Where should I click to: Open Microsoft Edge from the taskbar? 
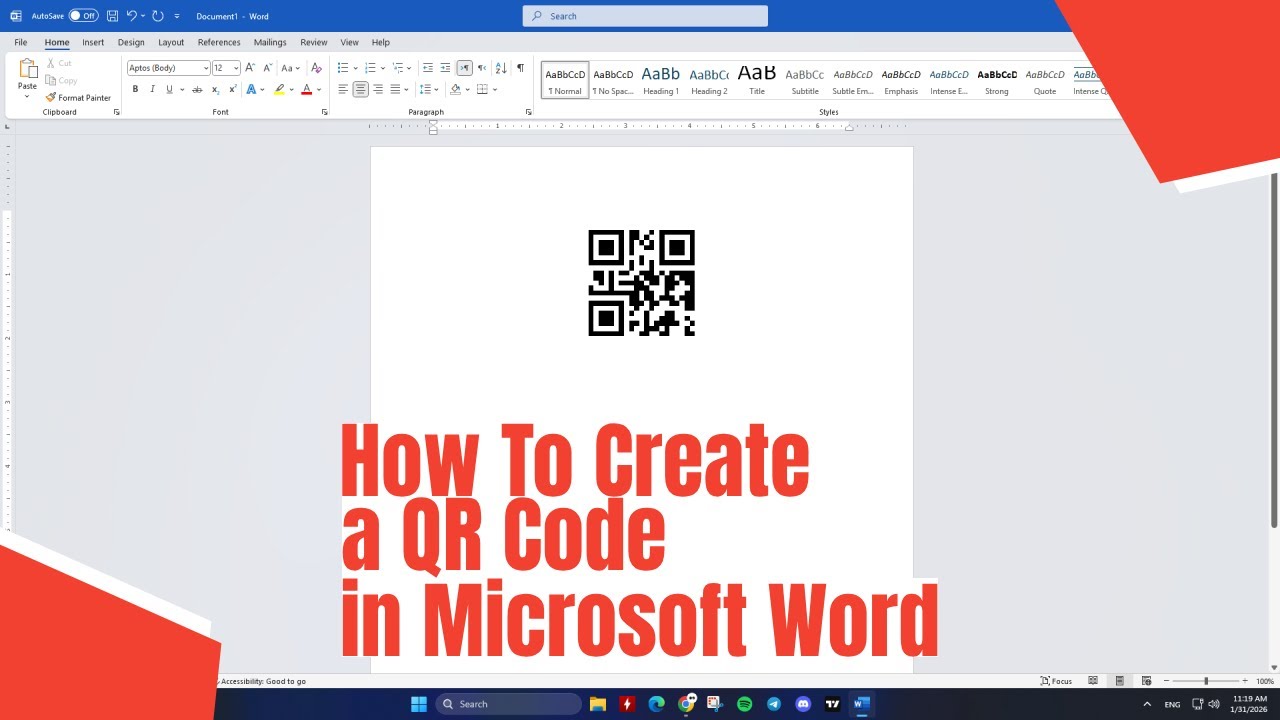[656, 704]
